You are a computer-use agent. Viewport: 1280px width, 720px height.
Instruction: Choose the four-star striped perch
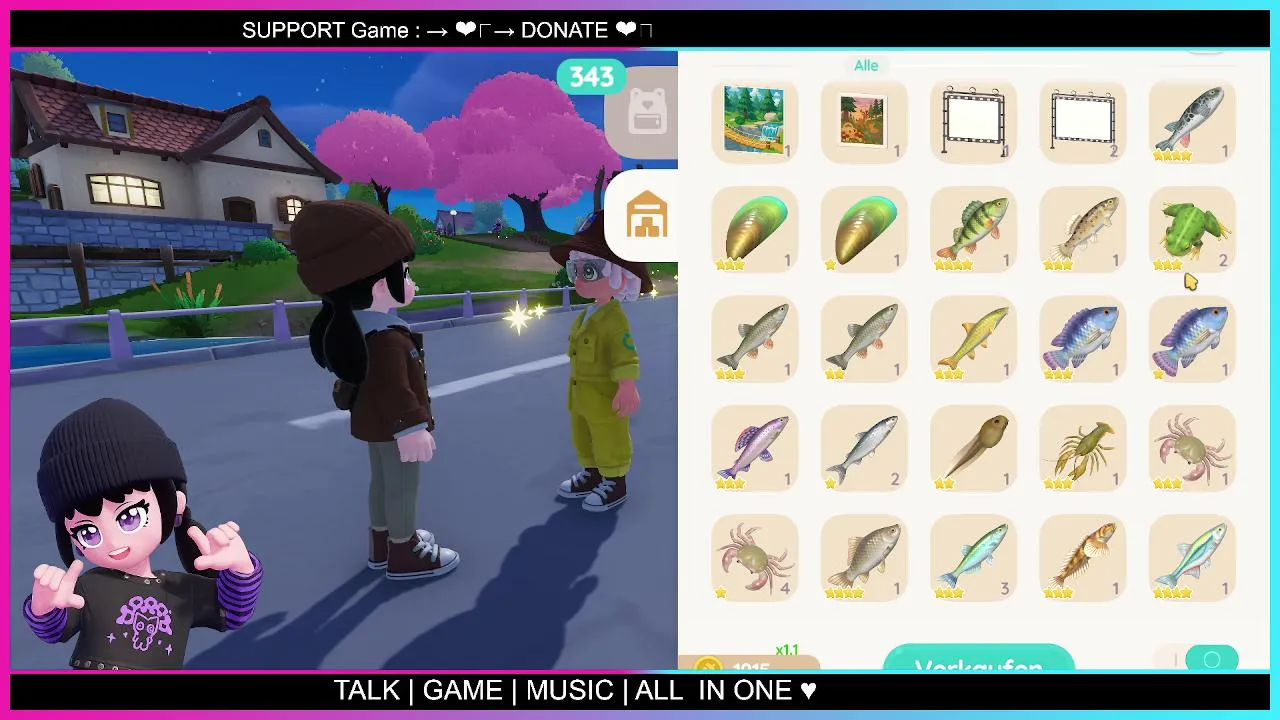click(974, 231)
